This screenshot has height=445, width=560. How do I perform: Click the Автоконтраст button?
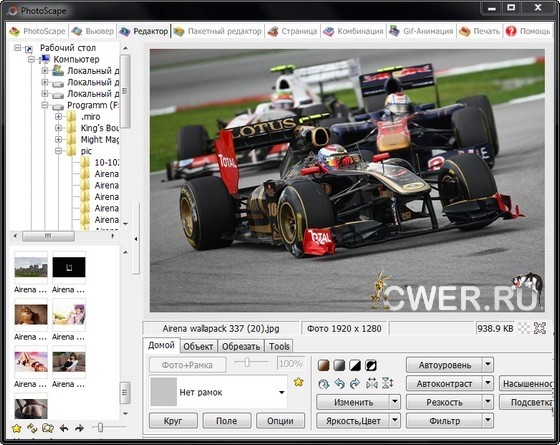(445, 384)
